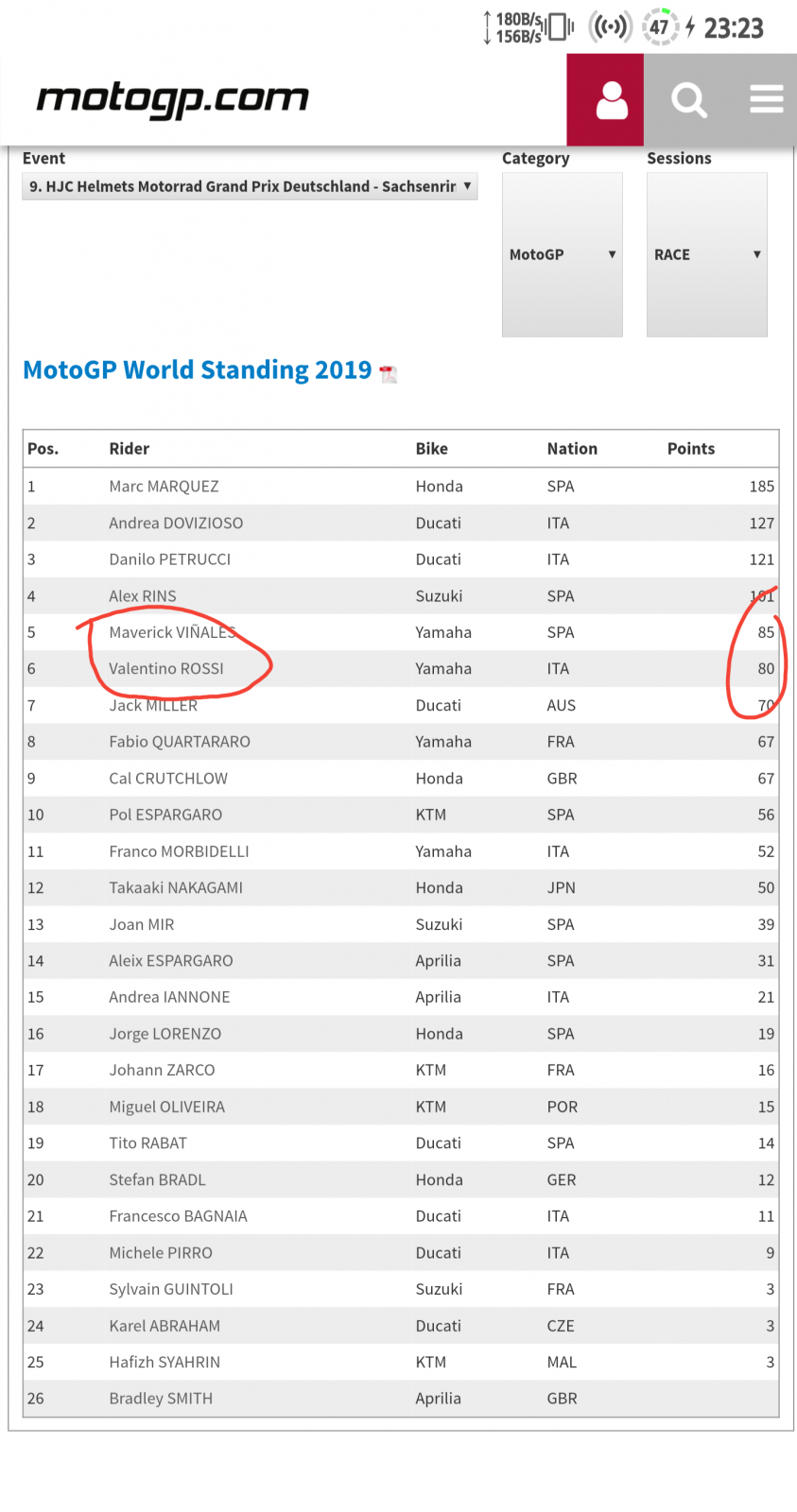
Task: Open the RACE sessions dropdown
Action: click(707, 254)
